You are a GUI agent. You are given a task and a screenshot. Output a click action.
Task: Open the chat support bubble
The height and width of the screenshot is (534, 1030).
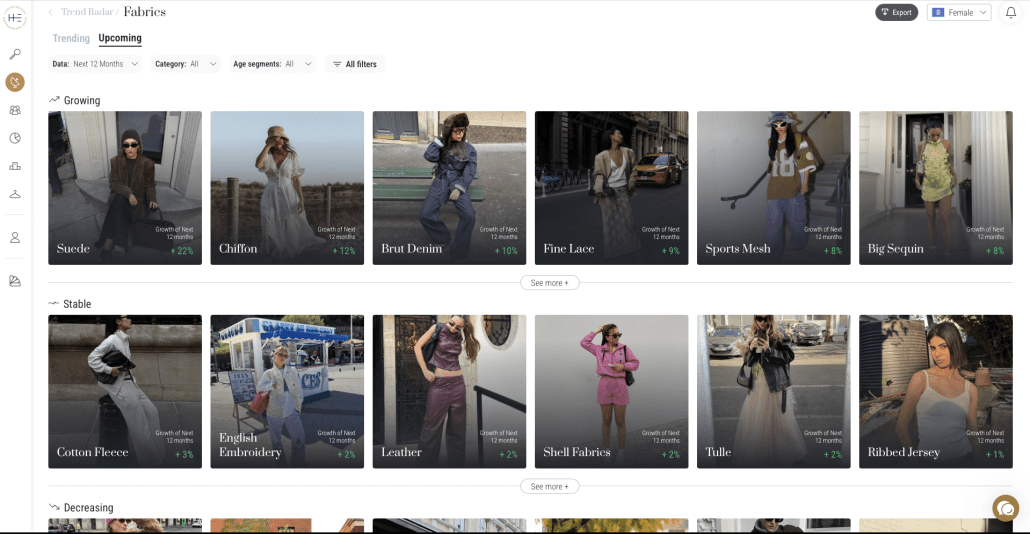pyautogui.click(x=1004, y=508)
